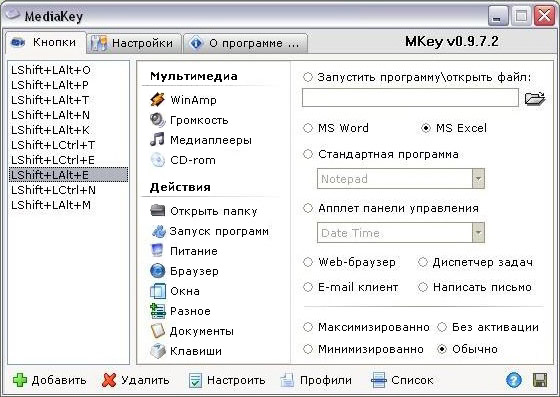Select hotkey LShift+LCtrl+N in list
The image size is (560, 397).
[x=68, y=190]
